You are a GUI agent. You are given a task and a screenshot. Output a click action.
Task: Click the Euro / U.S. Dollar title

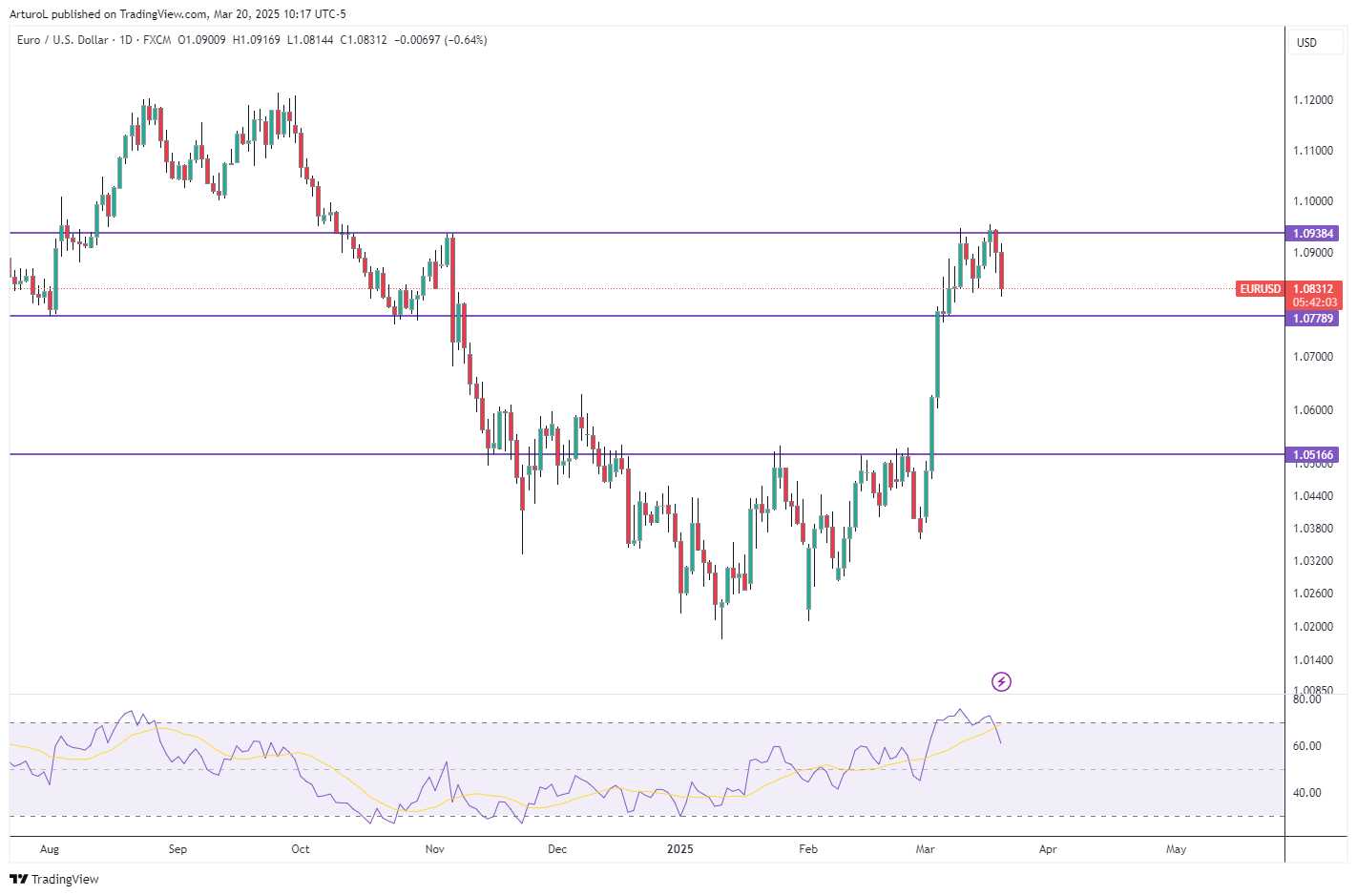pyautogui.click(x=63, y=40)
